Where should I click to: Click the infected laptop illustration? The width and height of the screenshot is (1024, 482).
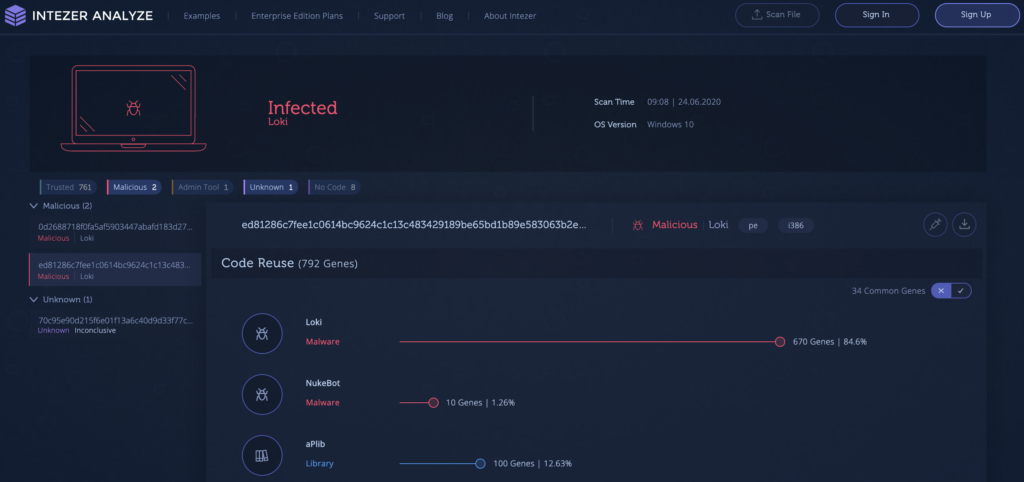[133, 109]
